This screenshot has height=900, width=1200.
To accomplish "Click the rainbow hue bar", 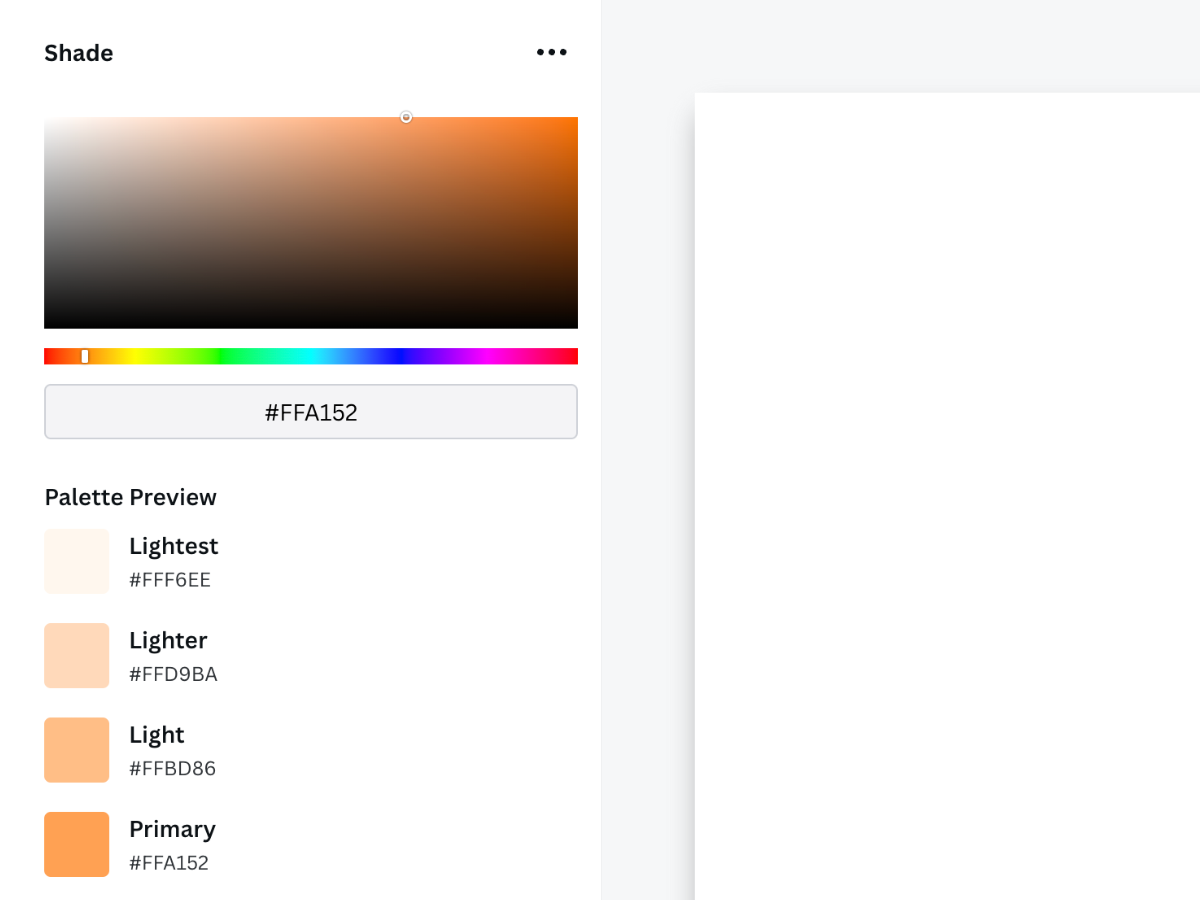I will 311,356.
